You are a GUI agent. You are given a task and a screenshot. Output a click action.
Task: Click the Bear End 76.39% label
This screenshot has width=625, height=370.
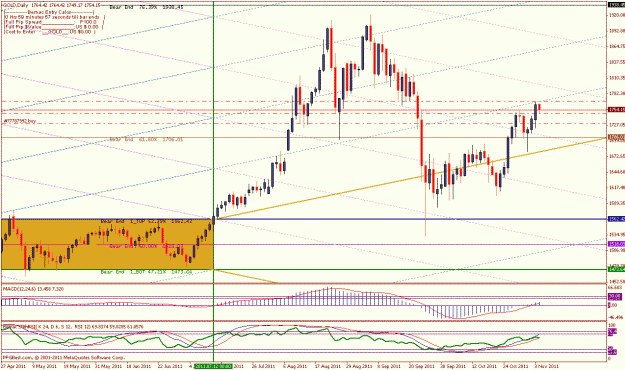pos(146,7)
